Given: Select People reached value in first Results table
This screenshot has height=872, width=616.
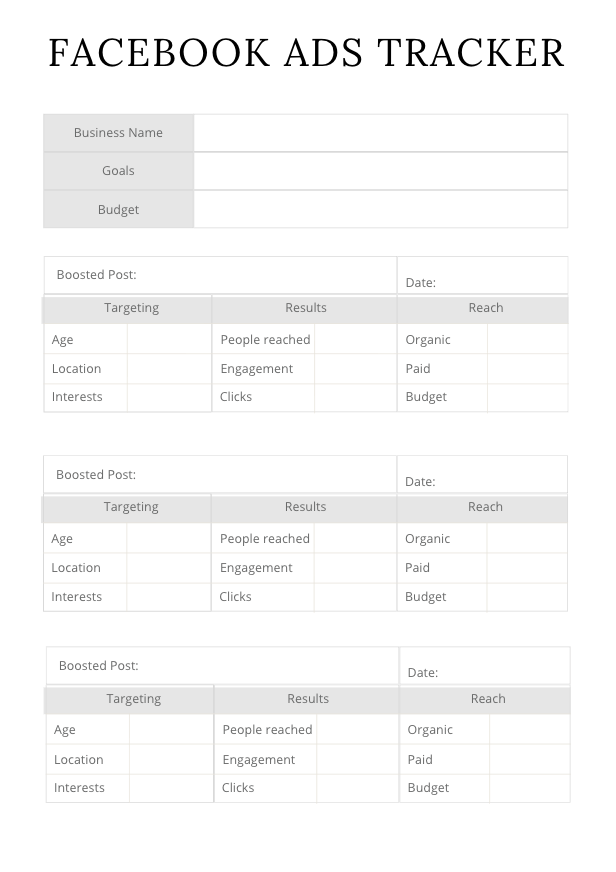Looking at the screenshot, I should [x=355, y=340].
